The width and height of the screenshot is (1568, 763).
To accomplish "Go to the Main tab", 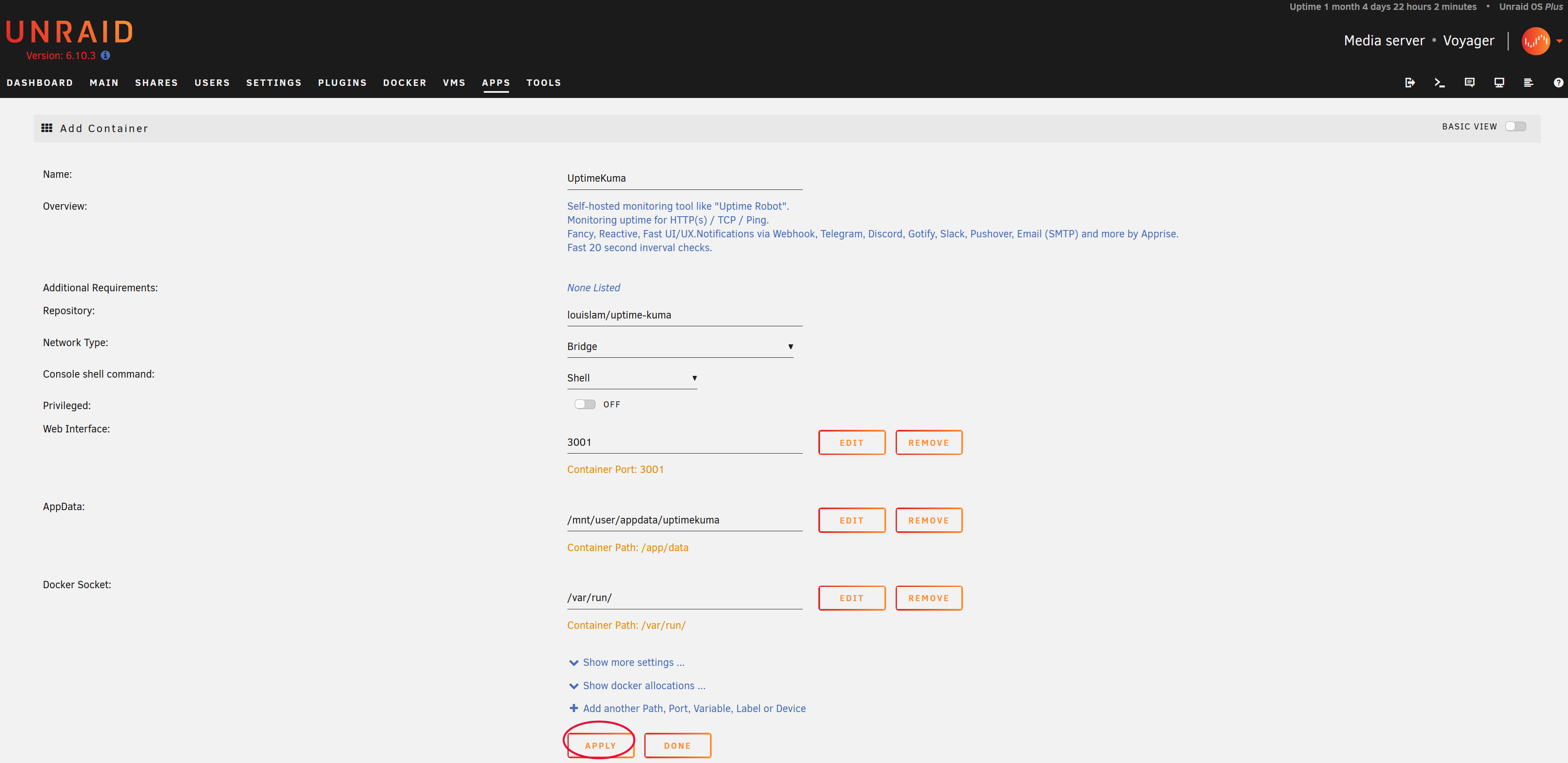I will point(104,83).
